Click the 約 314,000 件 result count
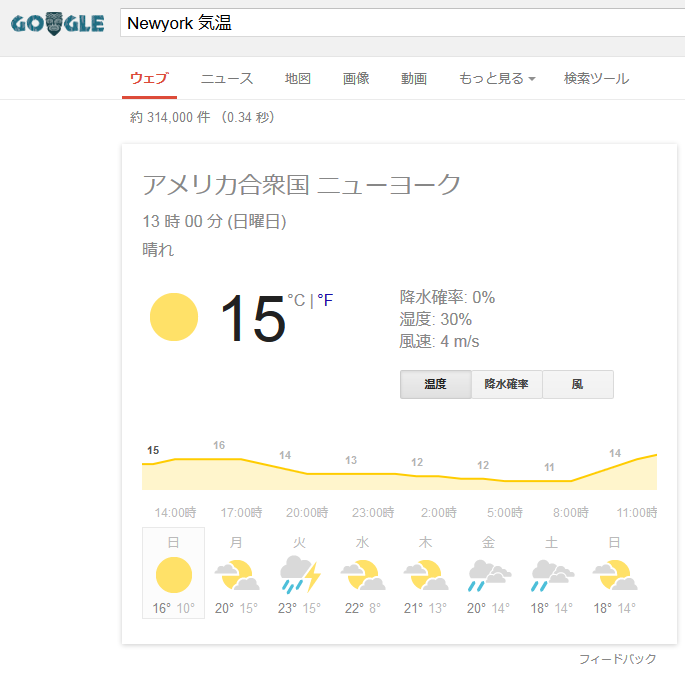 pyautogui.click(x=170, y=117)
